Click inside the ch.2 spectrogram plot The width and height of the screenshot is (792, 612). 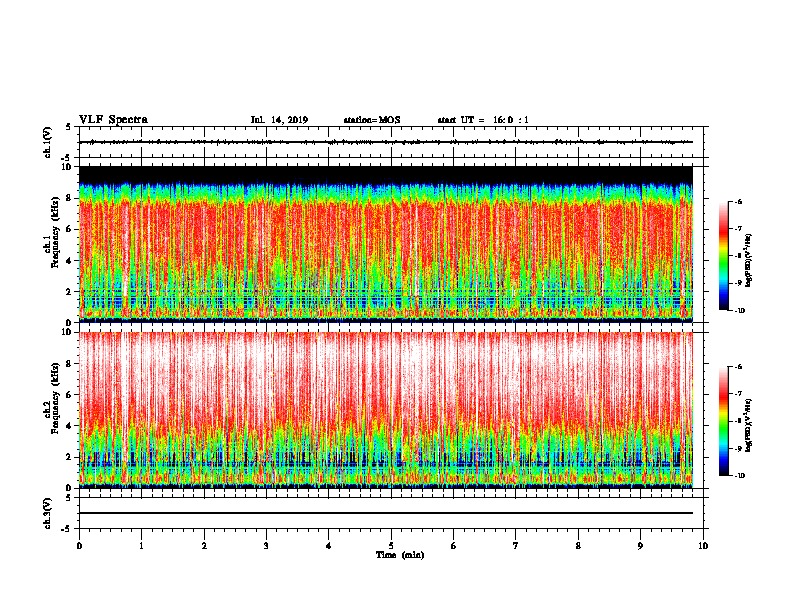click(386, 410)
